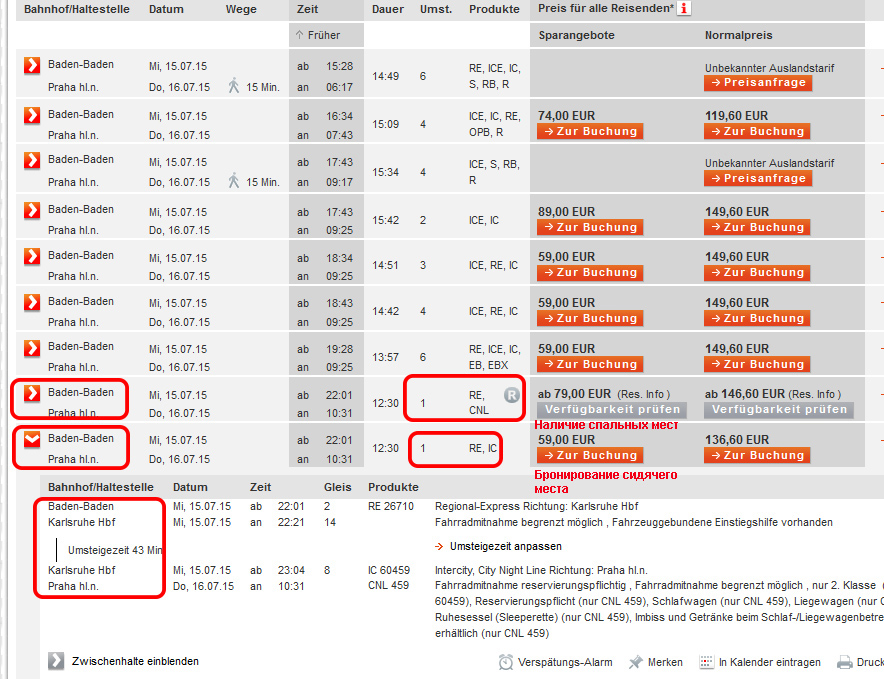Open the price info icon next to Preis für alle Reisenden
The image size is (884, 679).
tap(684, 8)
